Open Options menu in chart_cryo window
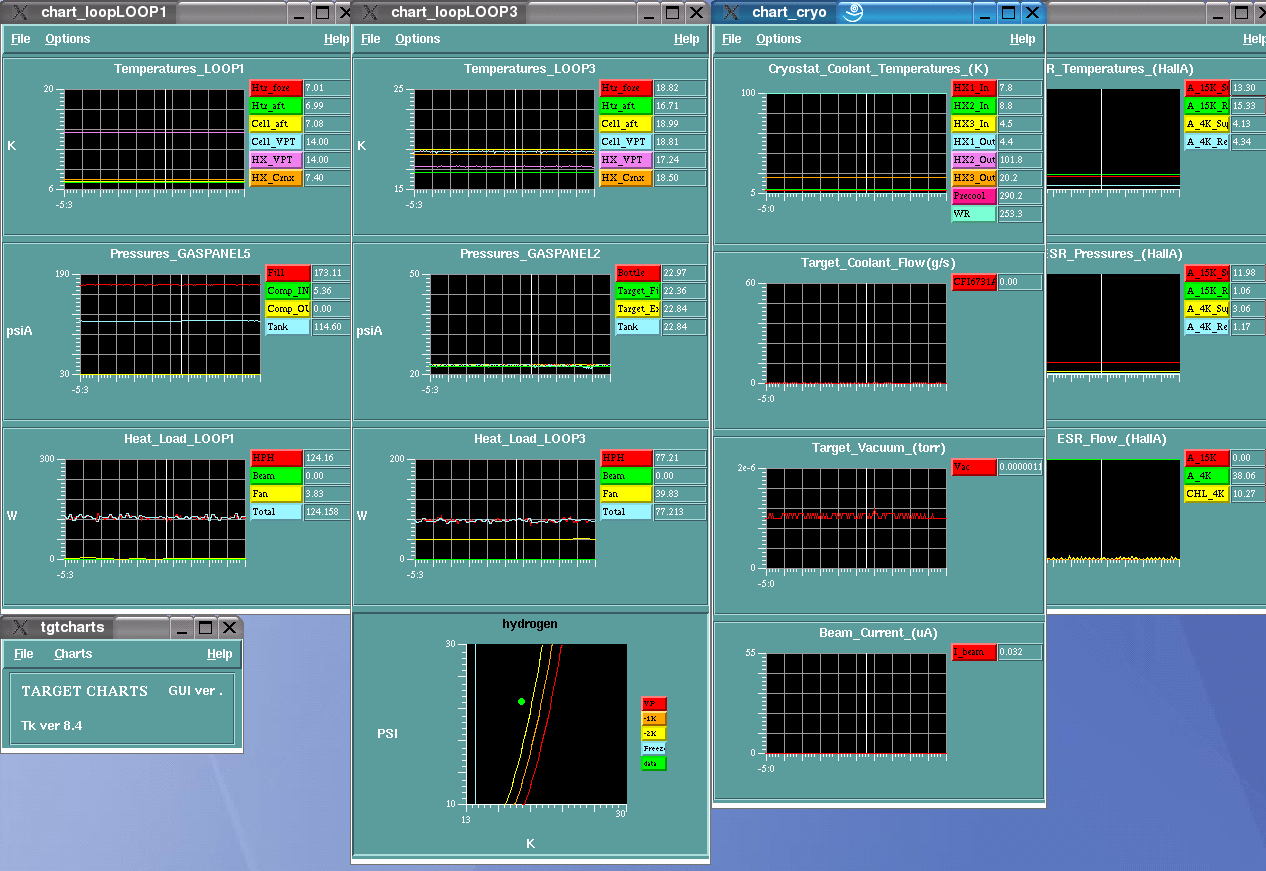 click(779, 39)
